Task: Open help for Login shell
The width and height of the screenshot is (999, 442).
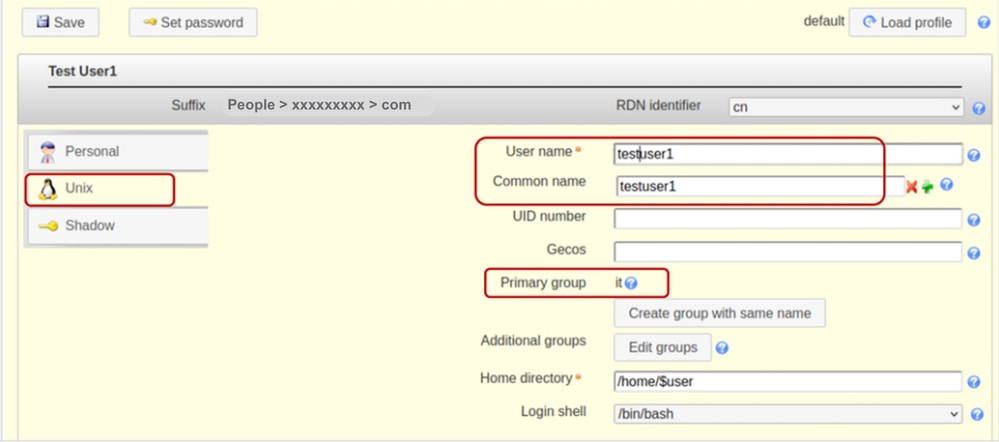Action: click(x=977, y=415)
